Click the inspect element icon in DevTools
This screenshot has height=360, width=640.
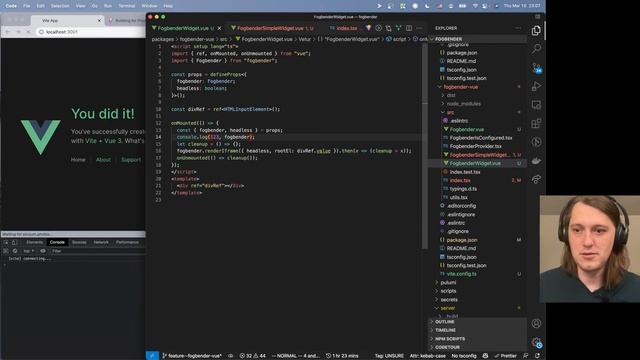[x=6, y=242]
